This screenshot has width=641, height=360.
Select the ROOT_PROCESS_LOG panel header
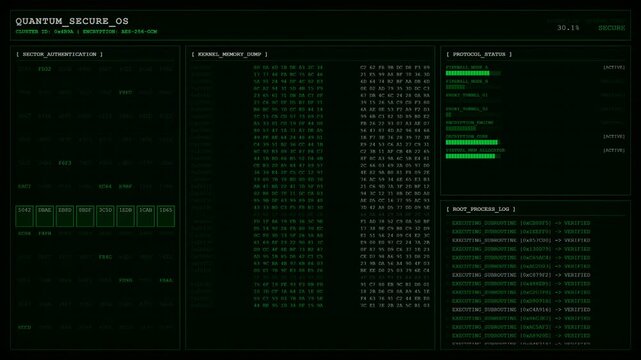(481, 209)
